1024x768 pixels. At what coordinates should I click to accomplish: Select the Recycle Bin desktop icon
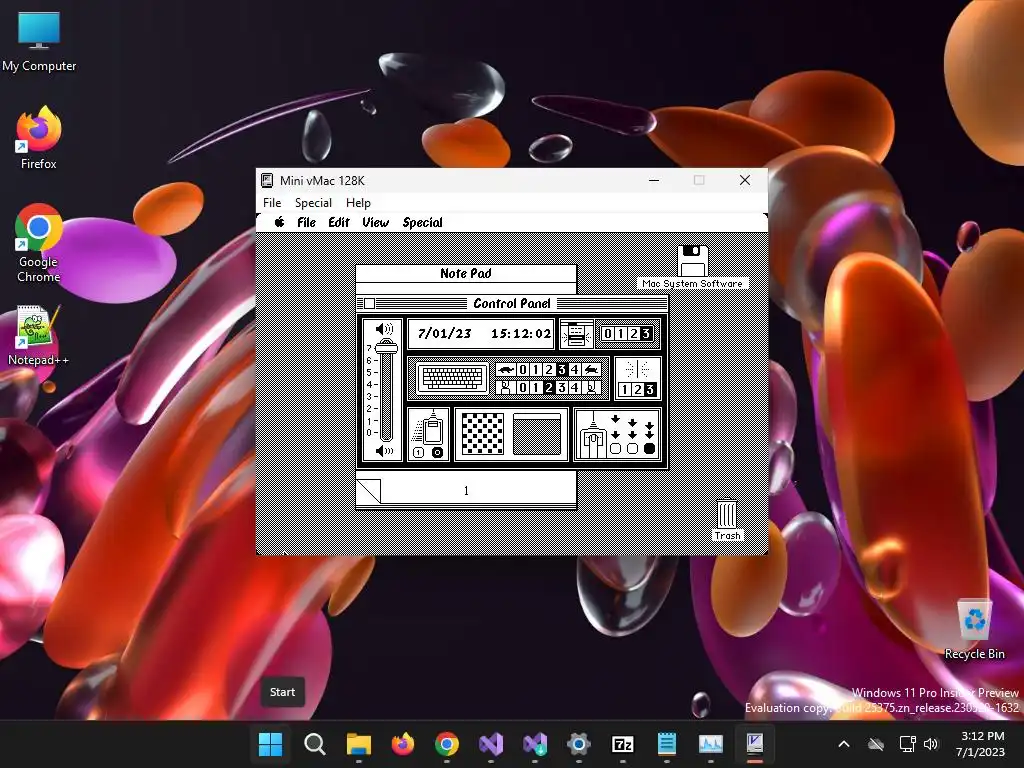[x=974, y=630]
